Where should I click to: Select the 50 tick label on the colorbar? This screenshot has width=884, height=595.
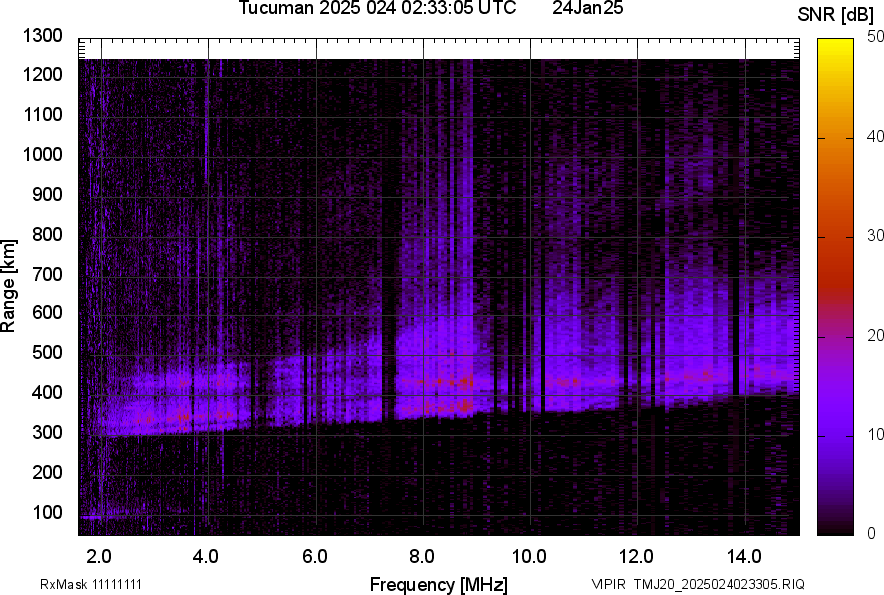[x=876, y=36]
